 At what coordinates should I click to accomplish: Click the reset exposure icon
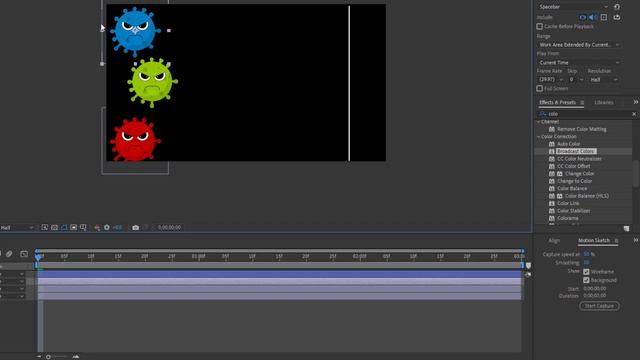tap(107, 227)
